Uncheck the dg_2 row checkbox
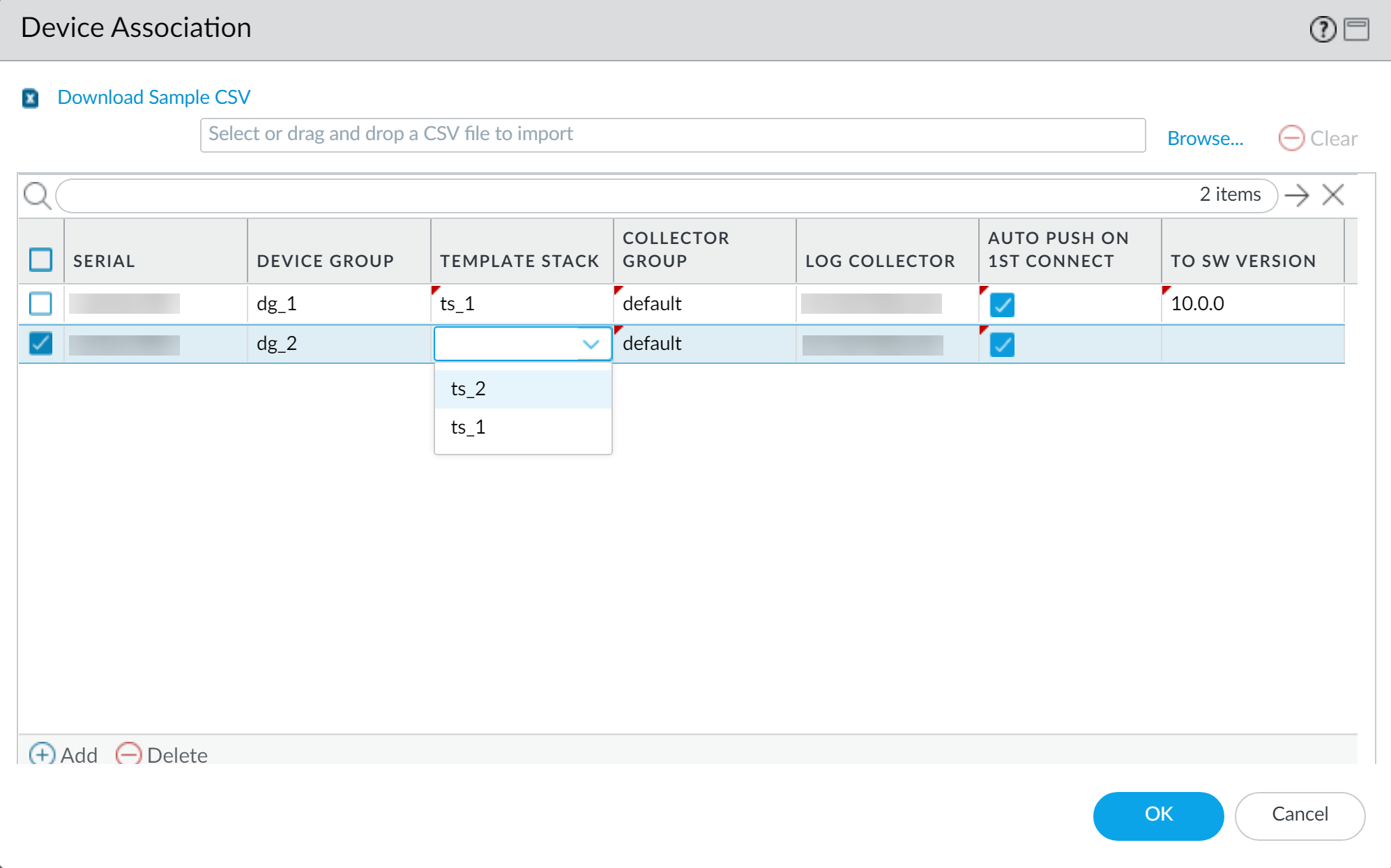This screenshot has width=1391, height=868. [x=40, y=343]
